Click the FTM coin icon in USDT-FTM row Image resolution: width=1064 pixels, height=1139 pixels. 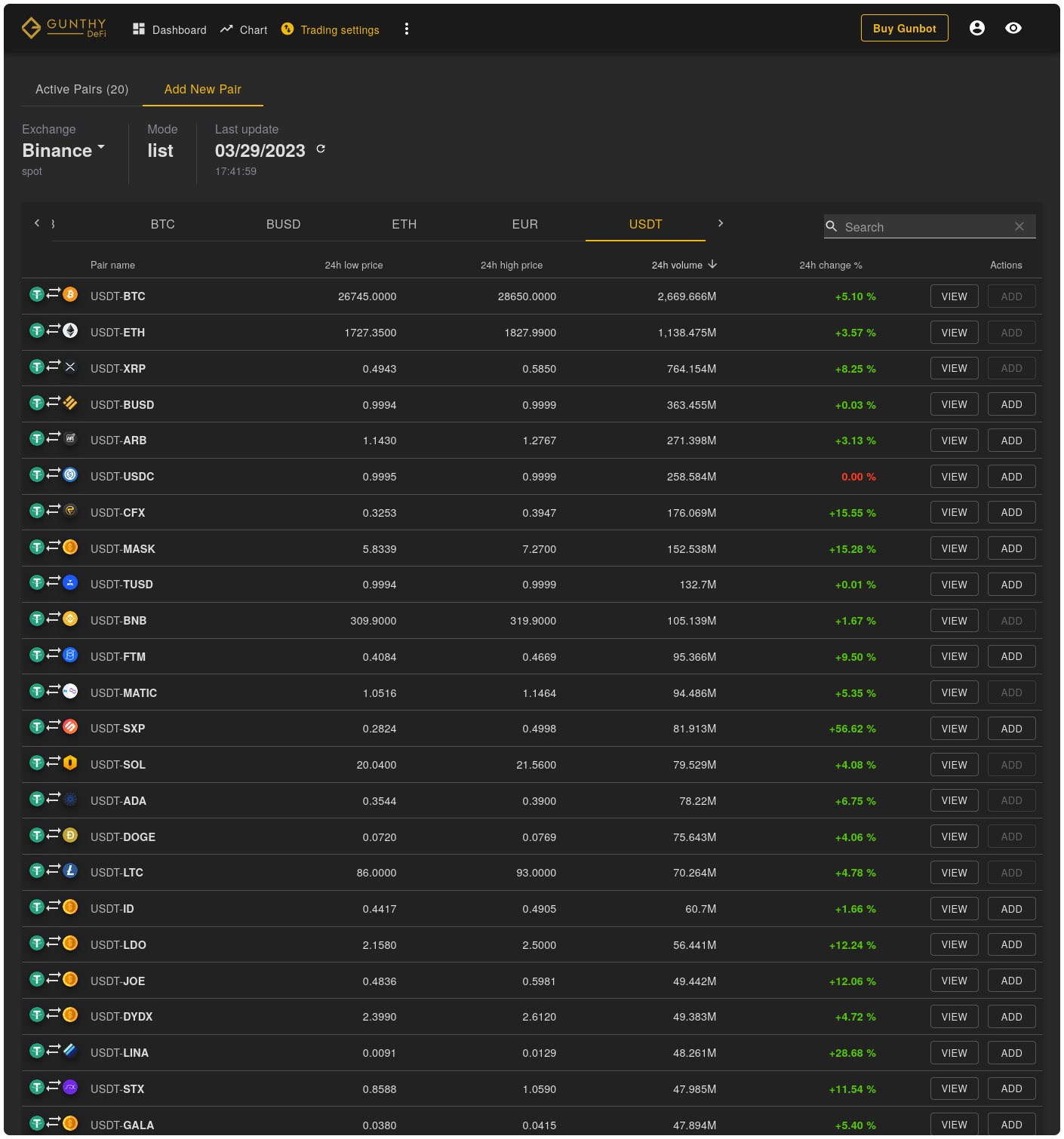point(70,655)
